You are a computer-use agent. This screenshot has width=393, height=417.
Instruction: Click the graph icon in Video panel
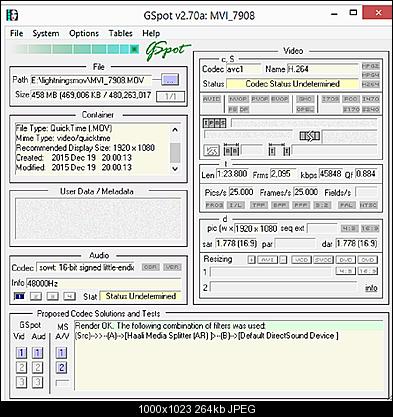212,151
